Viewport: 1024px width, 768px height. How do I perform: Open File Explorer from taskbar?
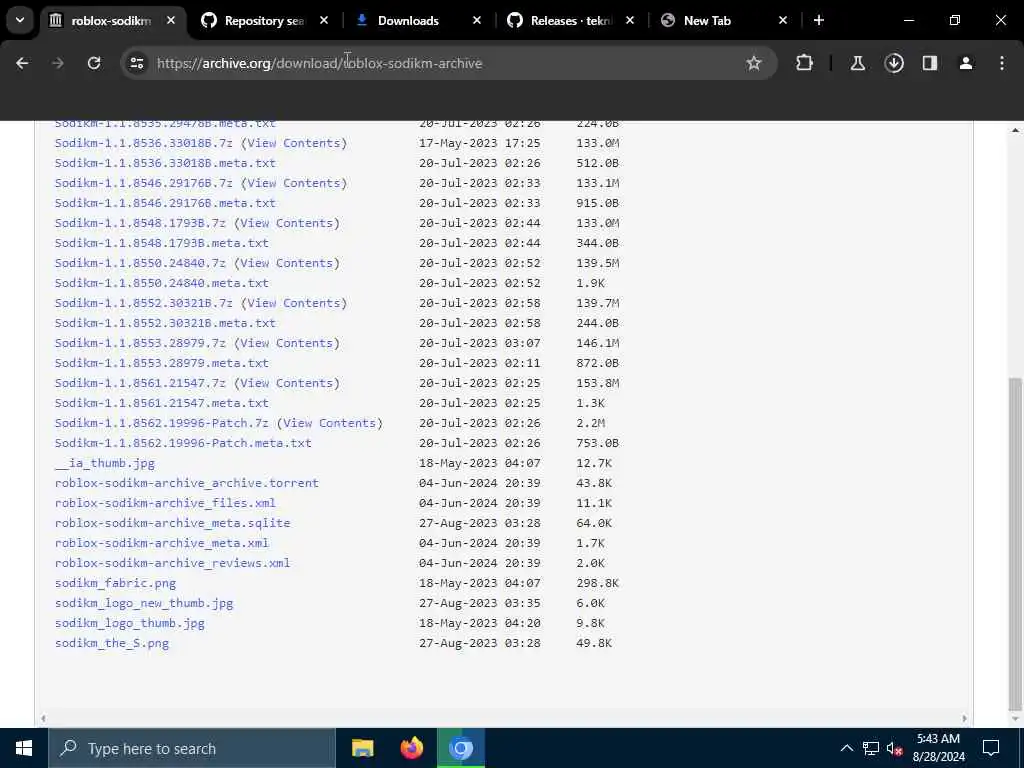click(x=362, y=748)
